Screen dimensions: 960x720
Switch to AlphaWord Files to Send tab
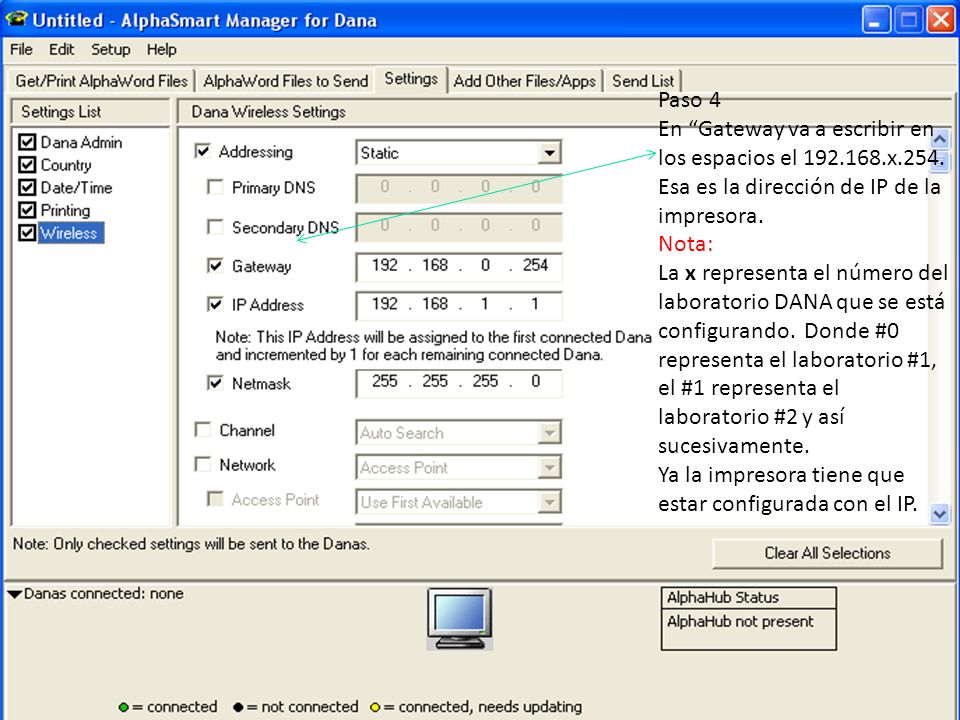[285, 81]
